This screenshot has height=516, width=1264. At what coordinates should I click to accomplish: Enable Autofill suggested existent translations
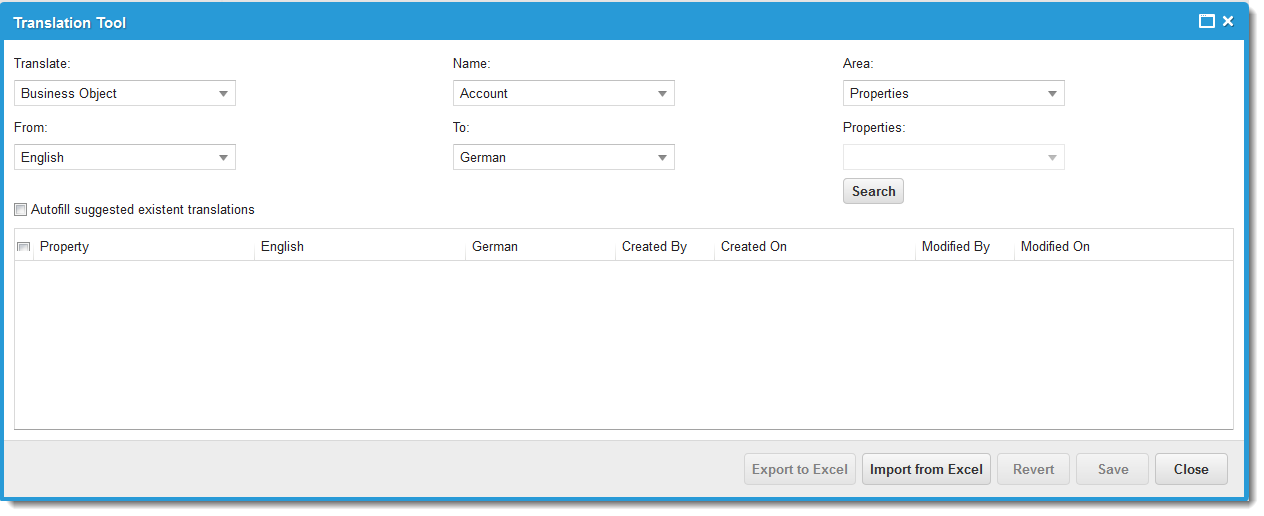pos(21,210)
